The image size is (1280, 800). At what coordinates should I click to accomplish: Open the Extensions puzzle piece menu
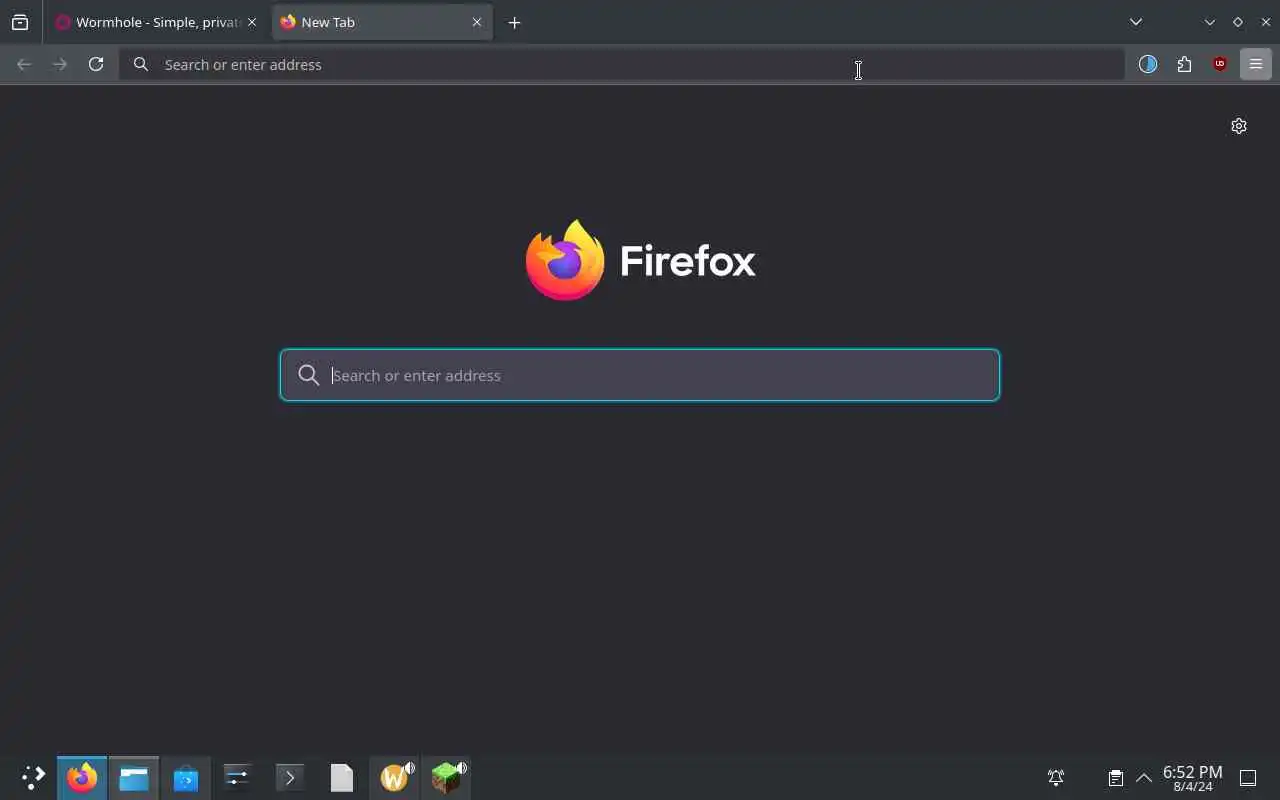click(1184, 64)
